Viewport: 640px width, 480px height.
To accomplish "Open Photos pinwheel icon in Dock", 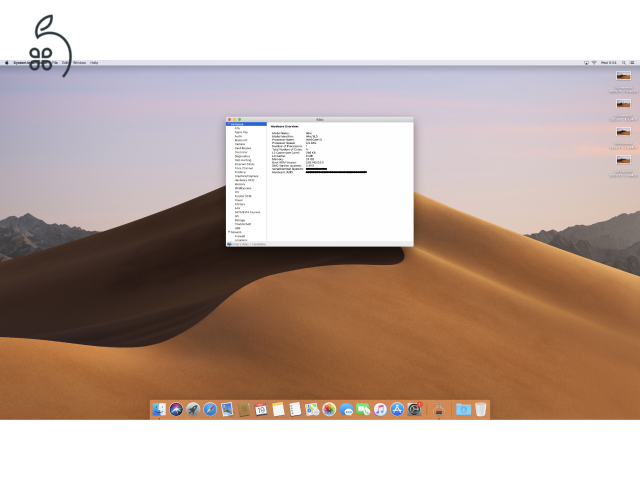I will click(329, 409).
